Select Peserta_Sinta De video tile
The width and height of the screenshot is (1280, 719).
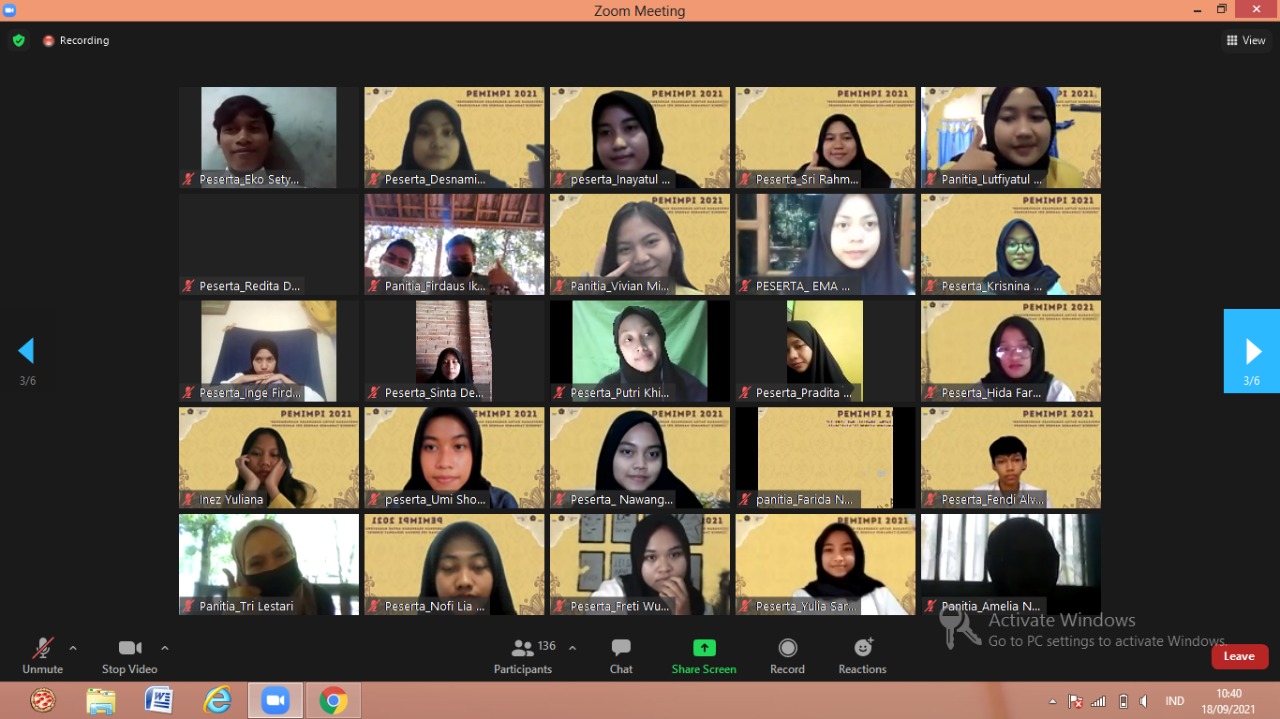(454, 351)
